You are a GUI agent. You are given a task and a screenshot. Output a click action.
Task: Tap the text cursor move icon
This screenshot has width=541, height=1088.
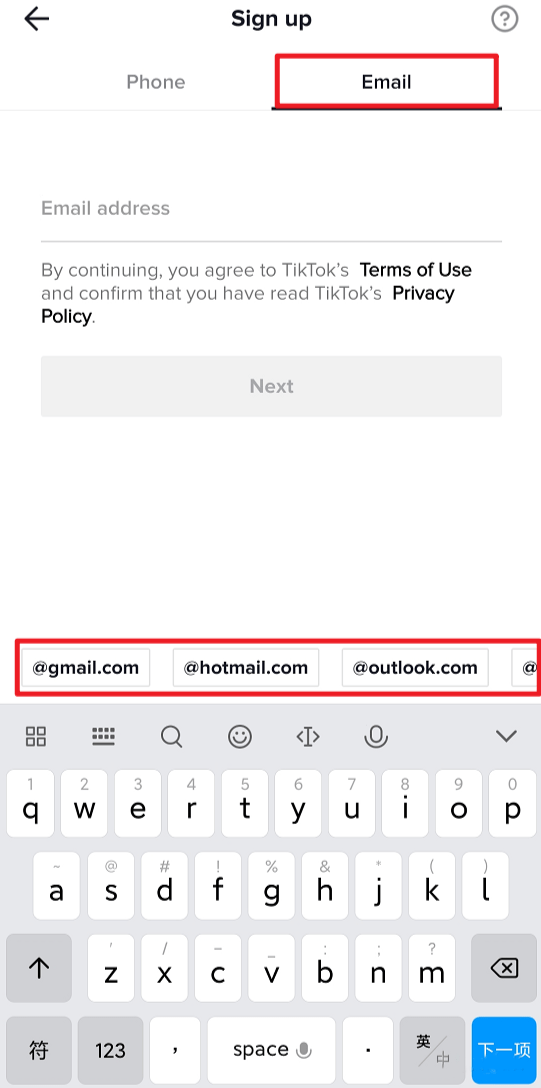point(308,736)
